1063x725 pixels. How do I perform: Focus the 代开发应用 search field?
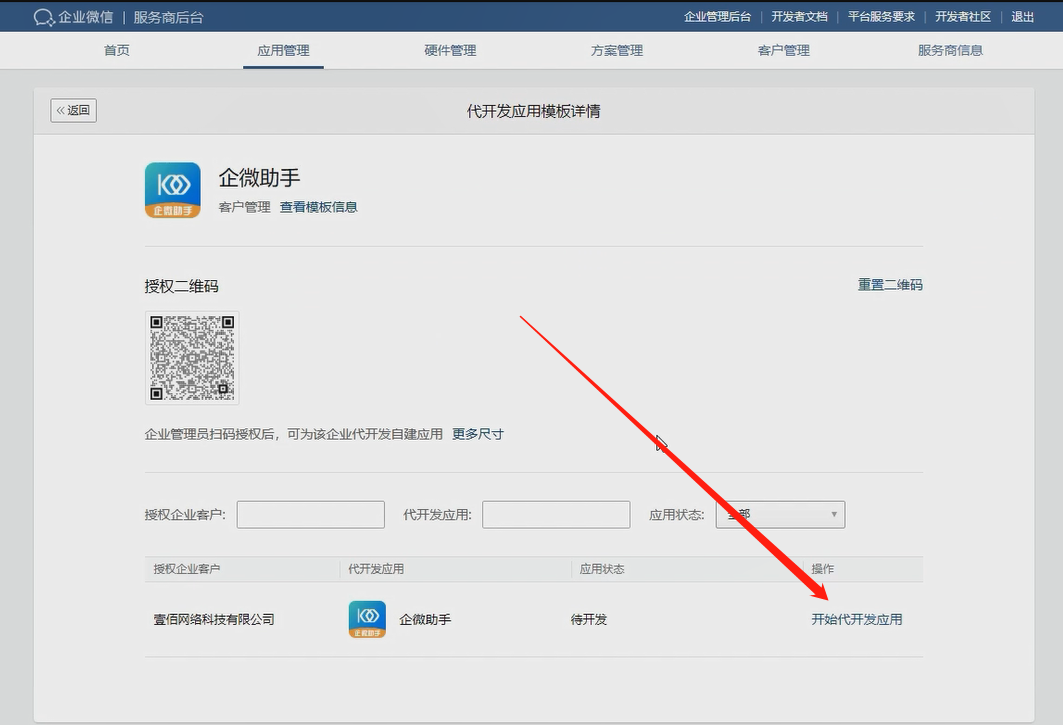click(x=556, y=515)
